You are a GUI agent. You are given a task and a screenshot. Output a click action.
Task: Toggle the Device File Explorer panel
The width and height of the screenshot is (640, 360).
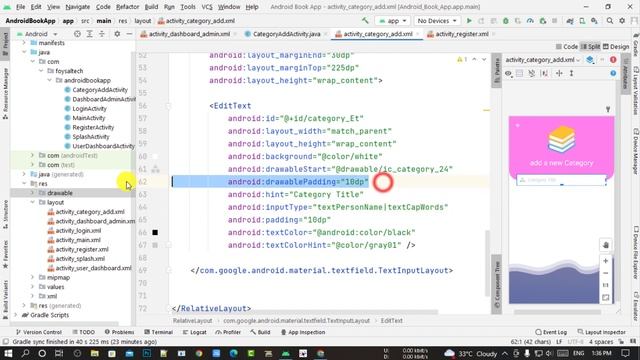pos(636,253)
